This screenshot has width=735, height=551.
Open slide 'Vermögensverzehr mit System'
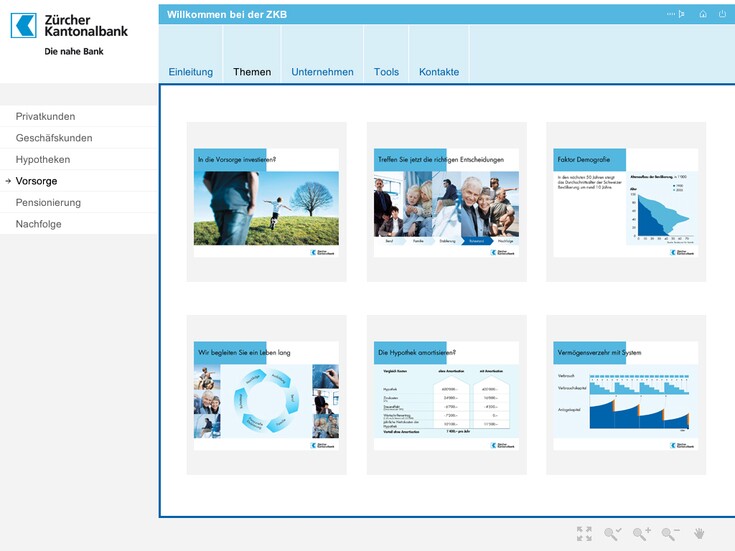[x=626, y=395]
